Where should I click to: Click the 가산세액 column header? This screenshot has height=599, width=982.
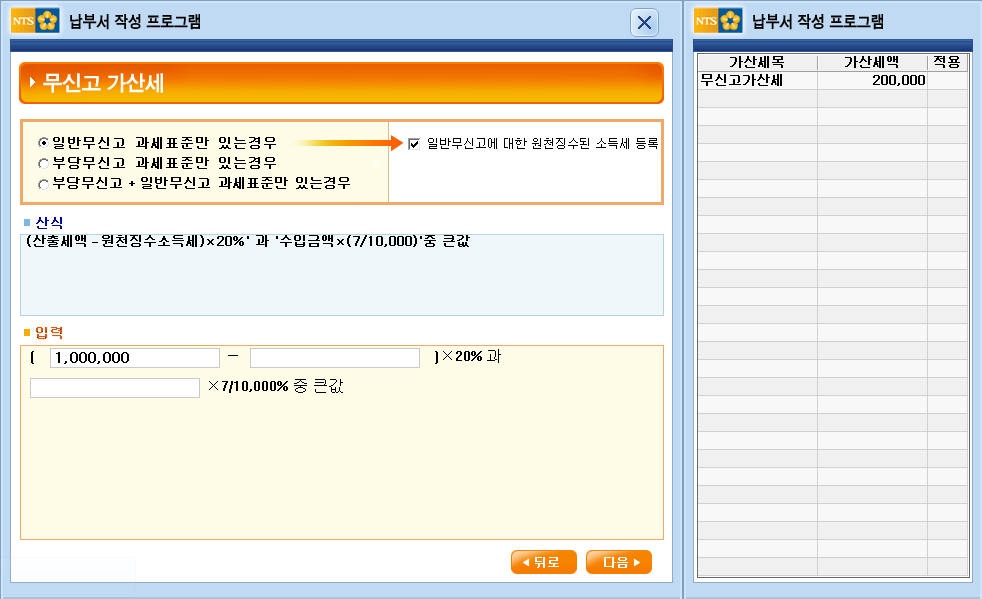(x=872, y=62)
